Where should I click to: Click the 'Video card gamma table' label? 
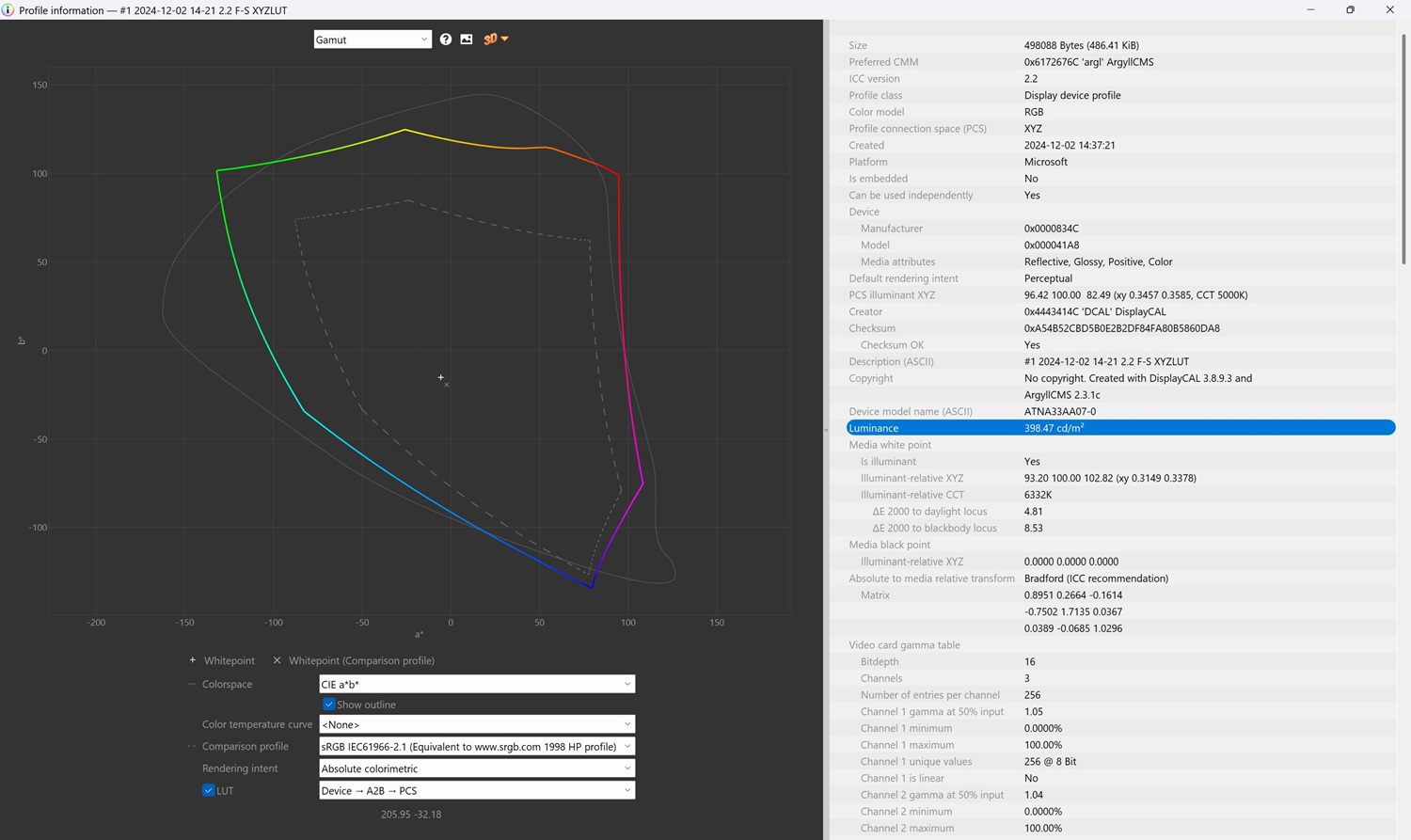coord(904,645)
